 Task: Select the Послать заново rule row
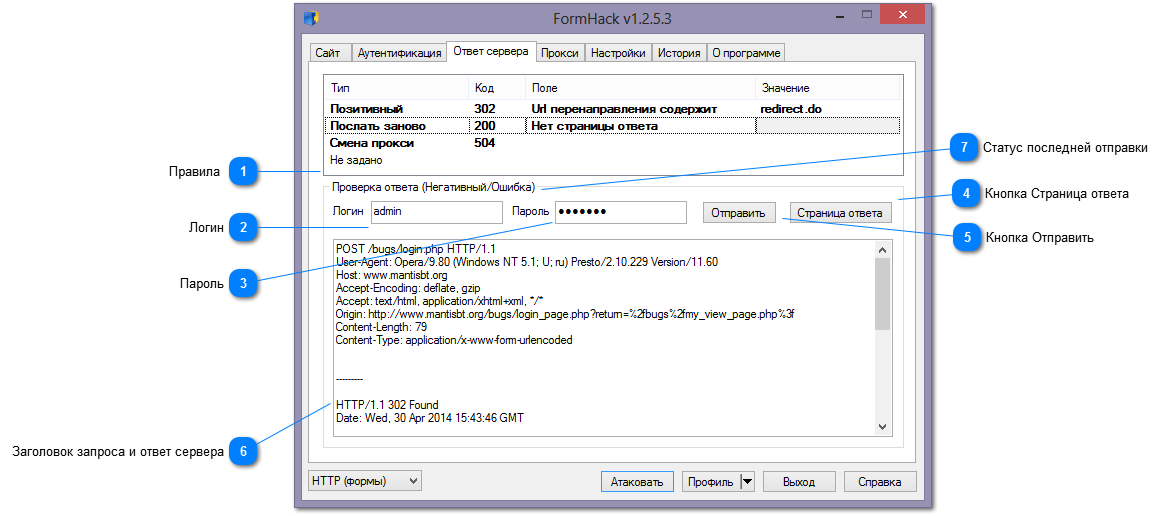[378, 126]
